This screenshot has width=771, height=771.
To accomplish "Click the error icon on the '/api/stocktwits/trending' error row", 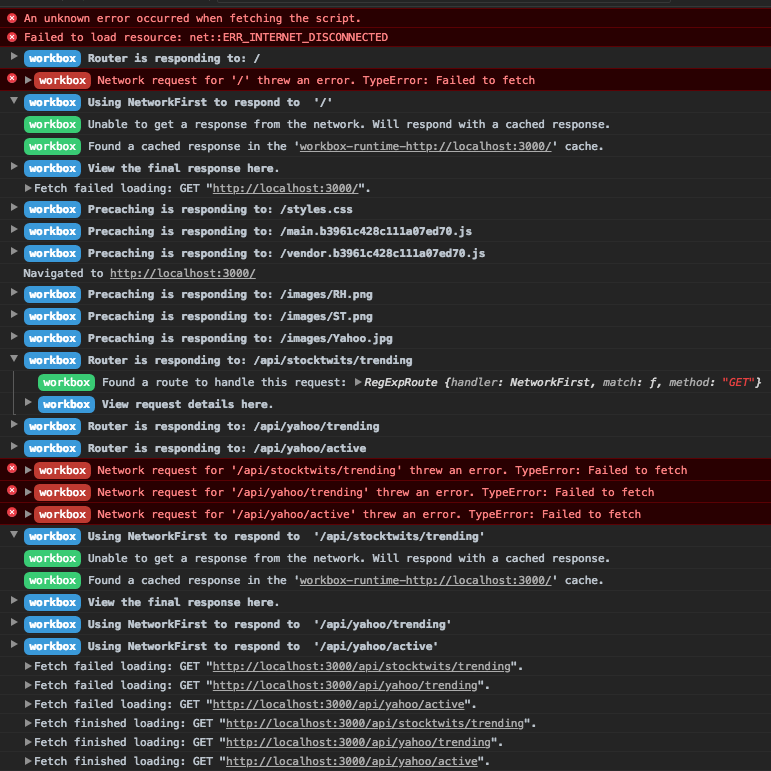I will pyautogui.click(x=12, y=469).
